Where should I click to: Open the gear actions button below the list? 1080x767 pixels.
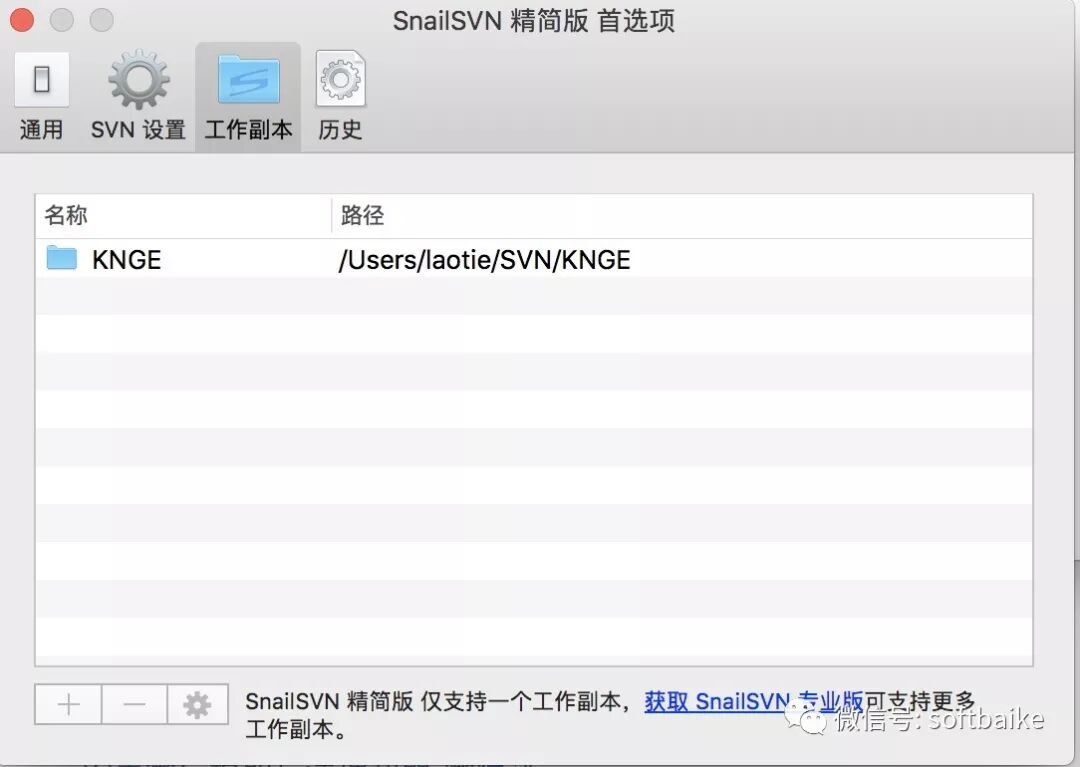click(198, 704)
